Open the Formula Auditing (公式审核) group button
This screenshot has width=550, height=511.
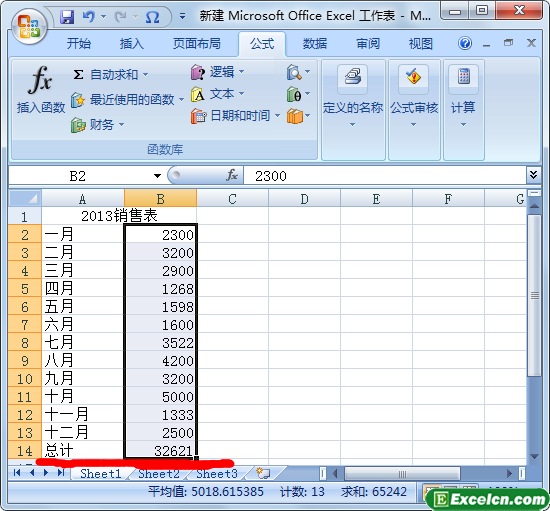point(414,110)
